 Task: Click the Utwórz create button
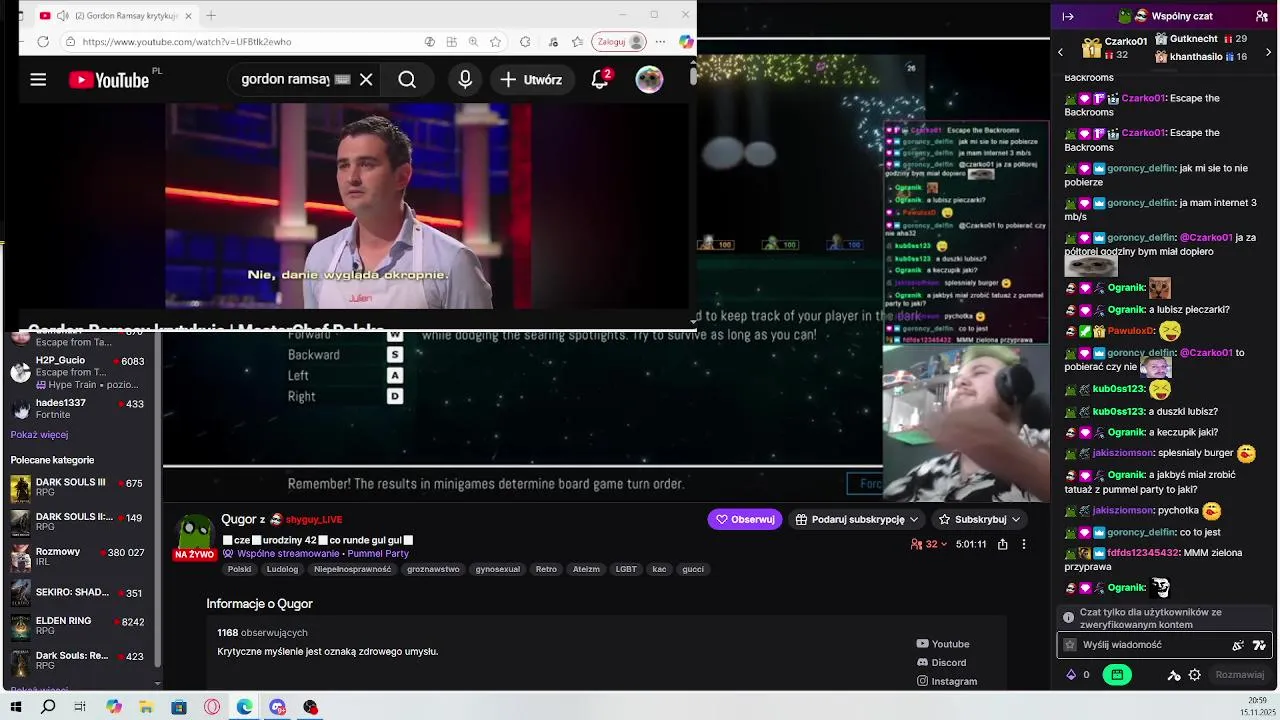coord(532,80)
